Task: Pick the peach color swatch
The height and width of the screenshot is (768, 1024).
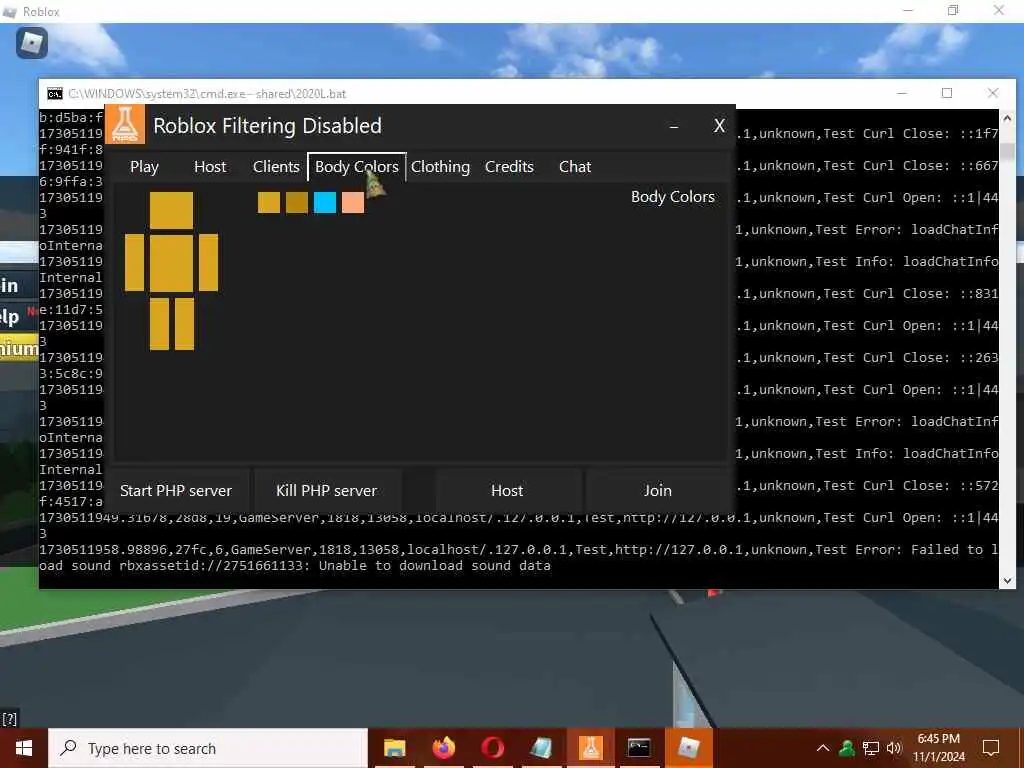Action: point(353,202)
